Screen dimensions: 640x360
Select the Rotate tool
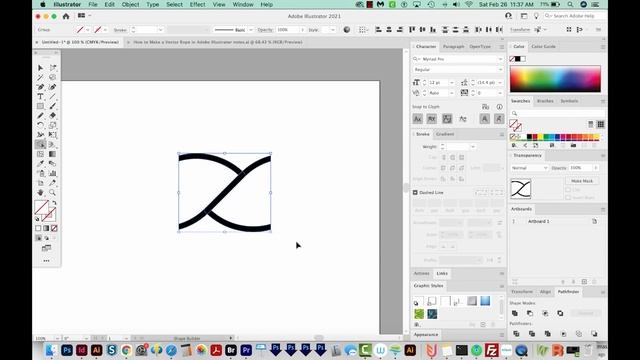click(40, 125)
